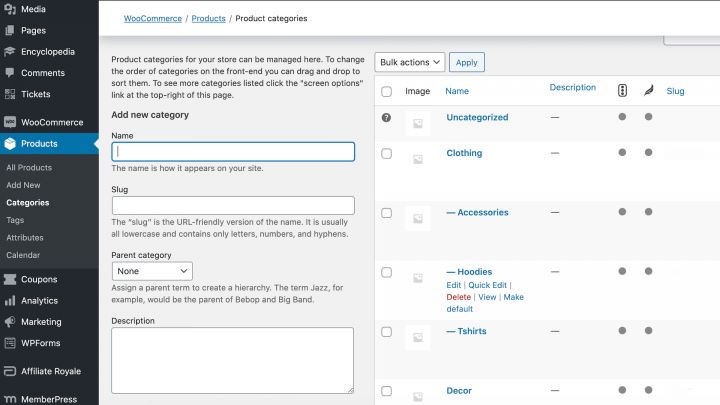This screenshot has width=720, height=405.
Task: Click Quick Edit under Hoodies
Action: tap(487, 285)
